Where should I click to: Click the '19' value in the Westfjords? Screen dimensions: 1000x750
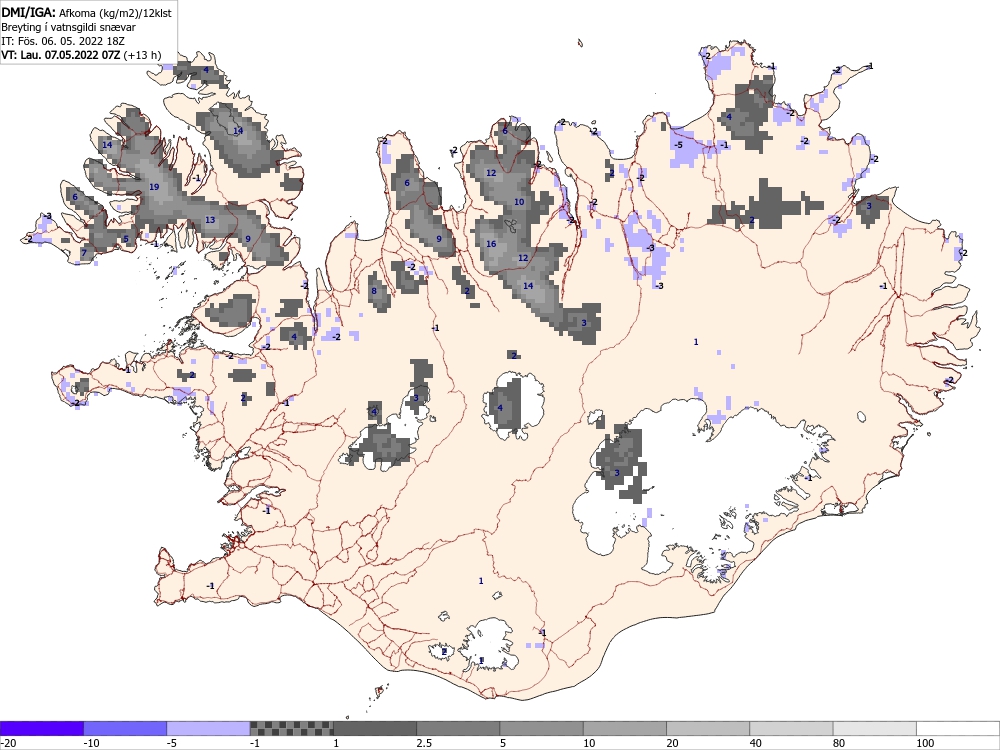pos(154,187)
